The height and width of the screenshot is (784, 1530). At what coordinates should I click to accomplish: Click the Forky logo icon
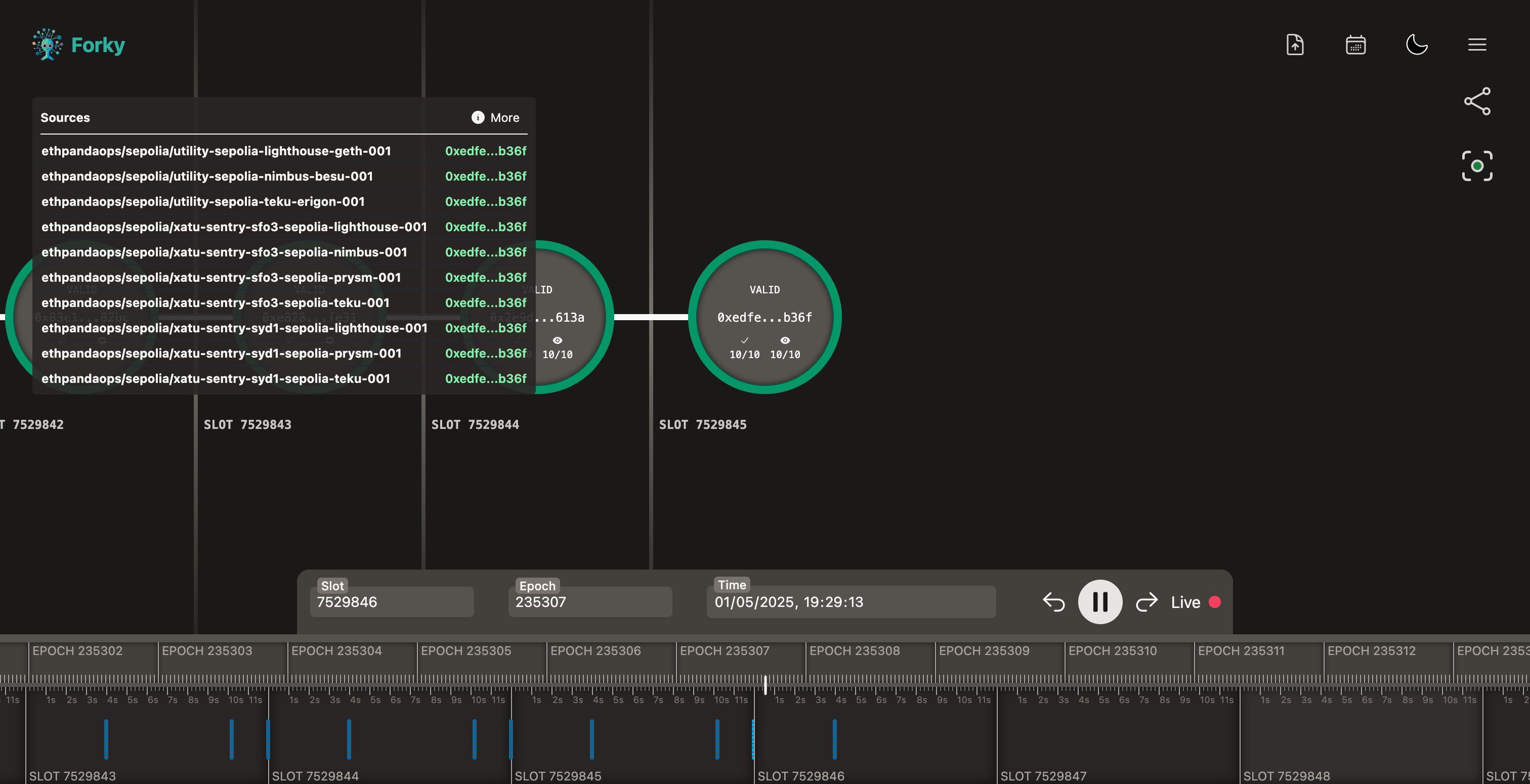(x=48, y=45)
